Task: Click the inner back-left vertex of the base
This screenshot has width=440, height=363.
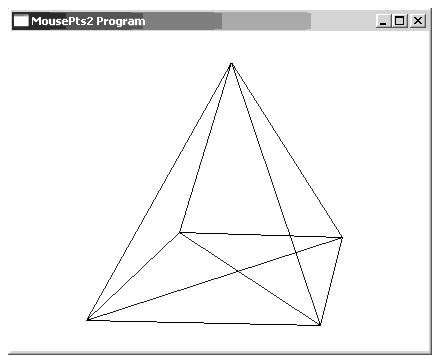Action: [180, 232]
